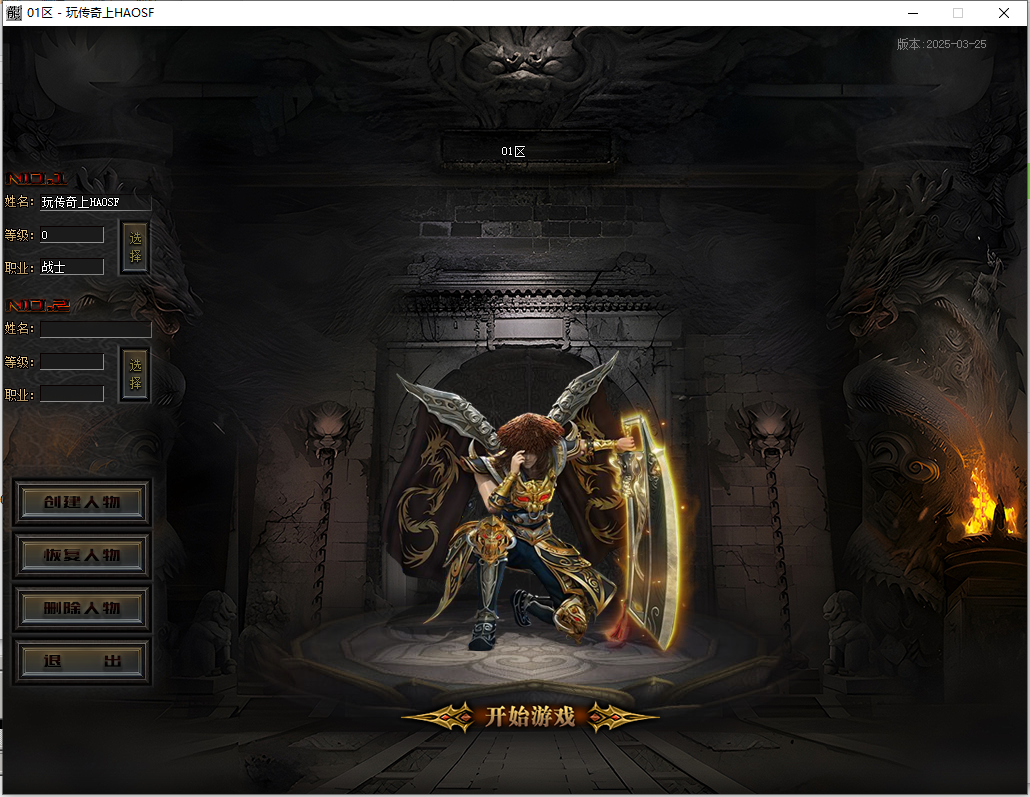This screenshot has height=797, width=1030.
Task: Click the left ornament beside 开始游戏
Action: coord(440,717)
